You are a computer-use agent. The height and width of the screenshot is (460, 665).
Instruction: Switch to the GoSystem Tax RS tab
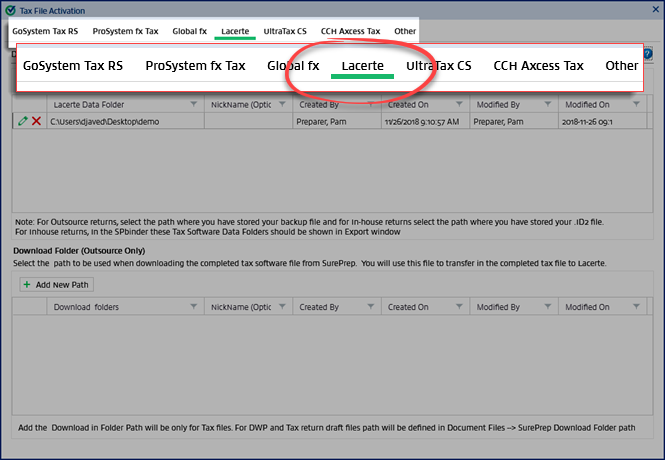click(x=46, y=31)
